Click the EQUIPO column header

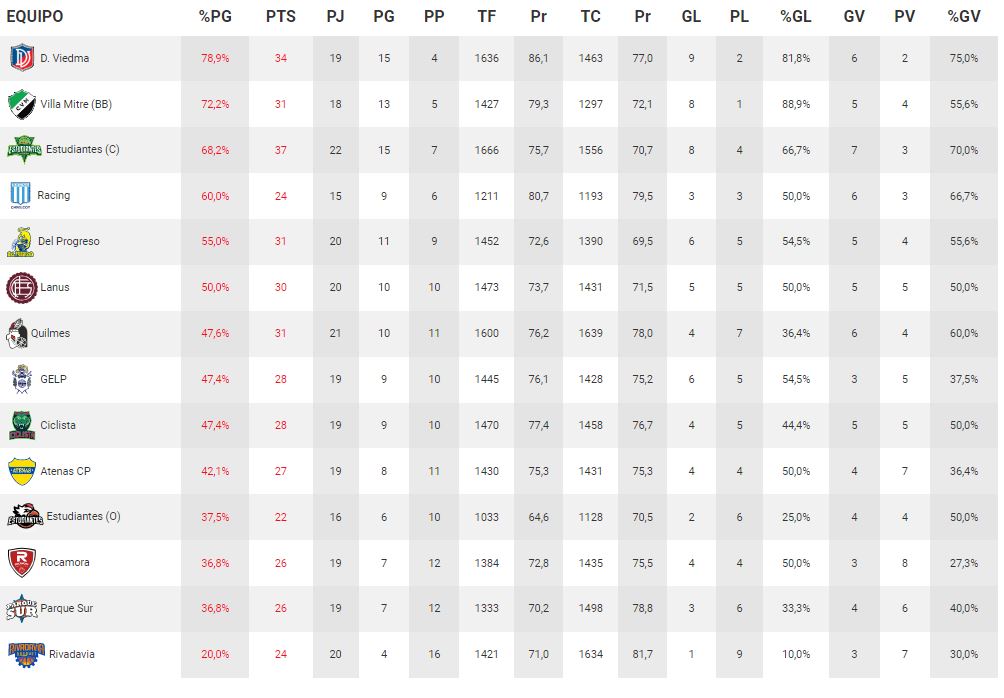35,17
